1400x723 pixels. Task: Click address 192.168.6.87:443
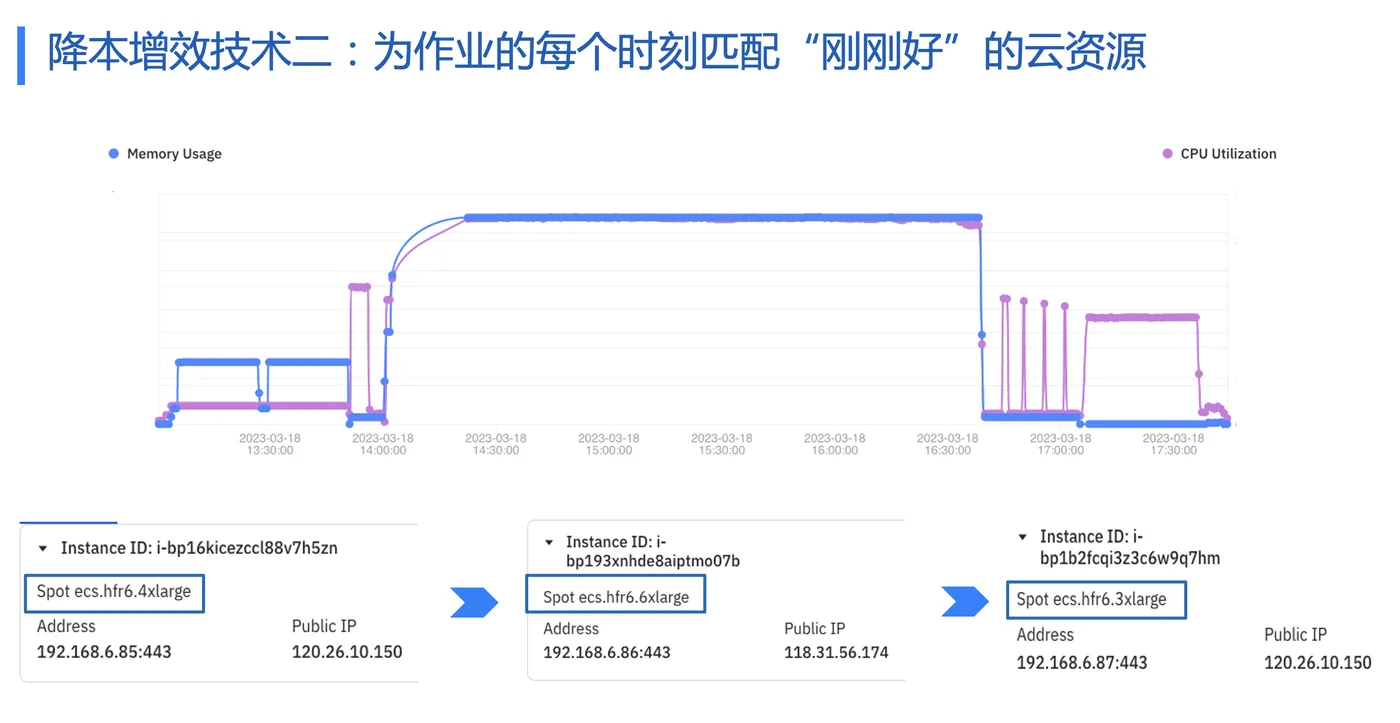[x=1082, y=663]
